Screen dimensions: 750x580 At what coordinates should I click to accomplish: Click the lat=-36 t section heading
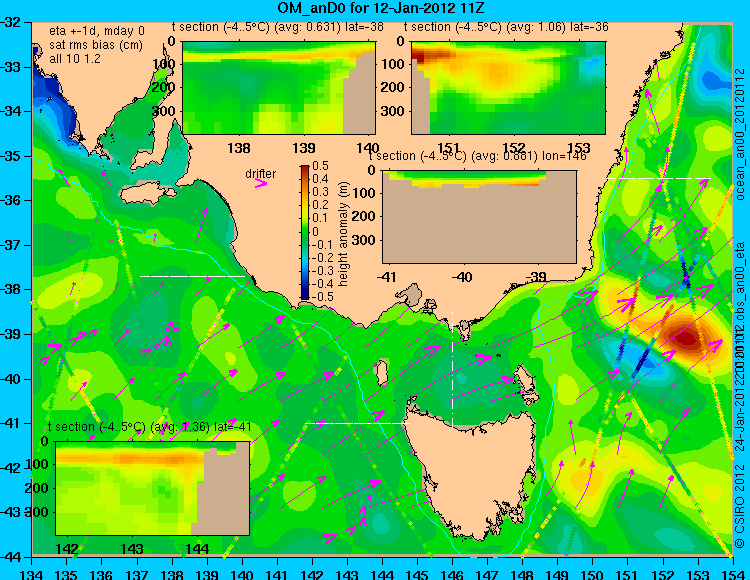pos(506,27)
